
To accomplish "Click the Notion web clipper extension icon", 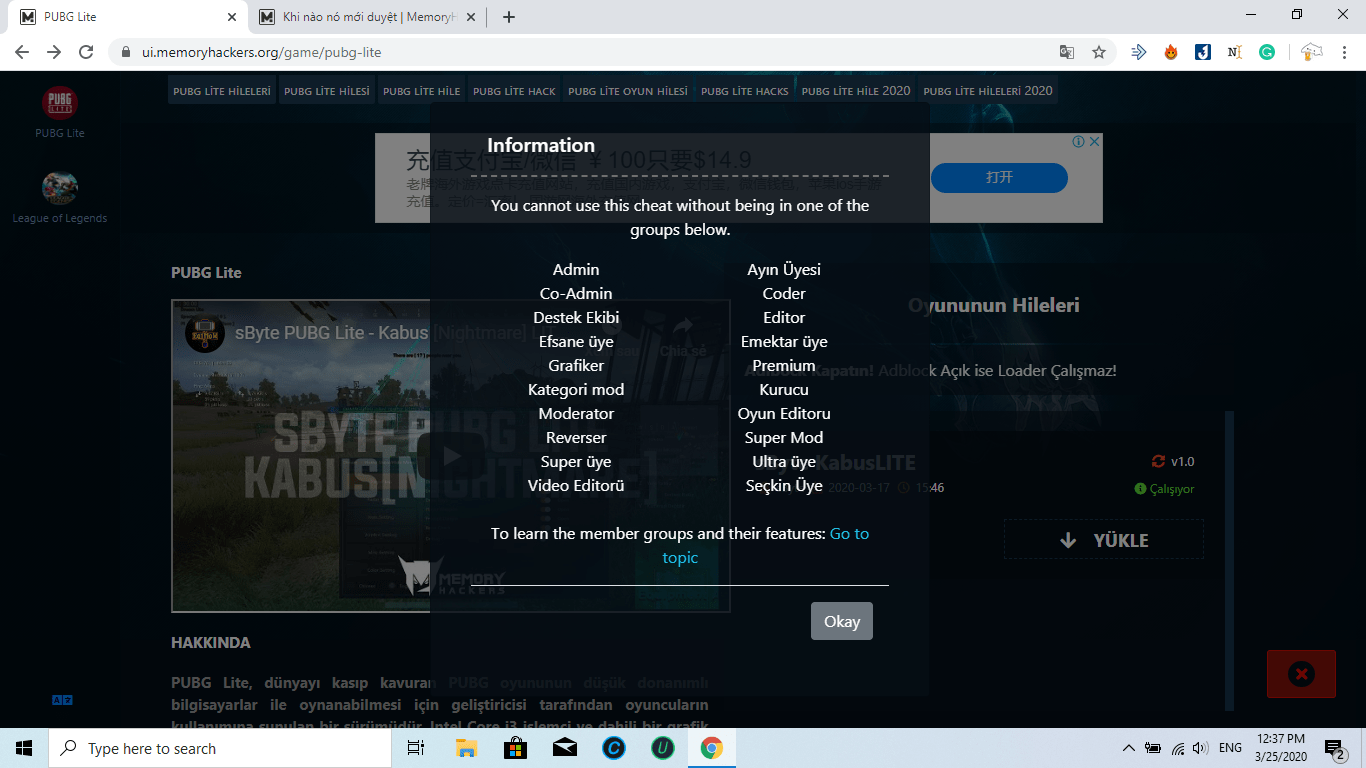I will 1235,52.
